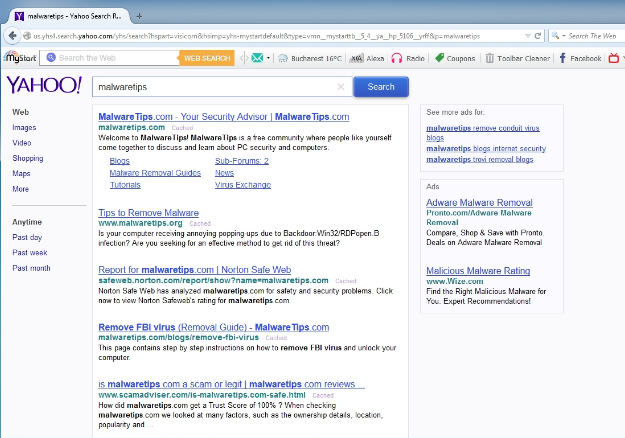Open the Radio headphones toolbar item
Screen dimensions: 625x438
(408, 58)
